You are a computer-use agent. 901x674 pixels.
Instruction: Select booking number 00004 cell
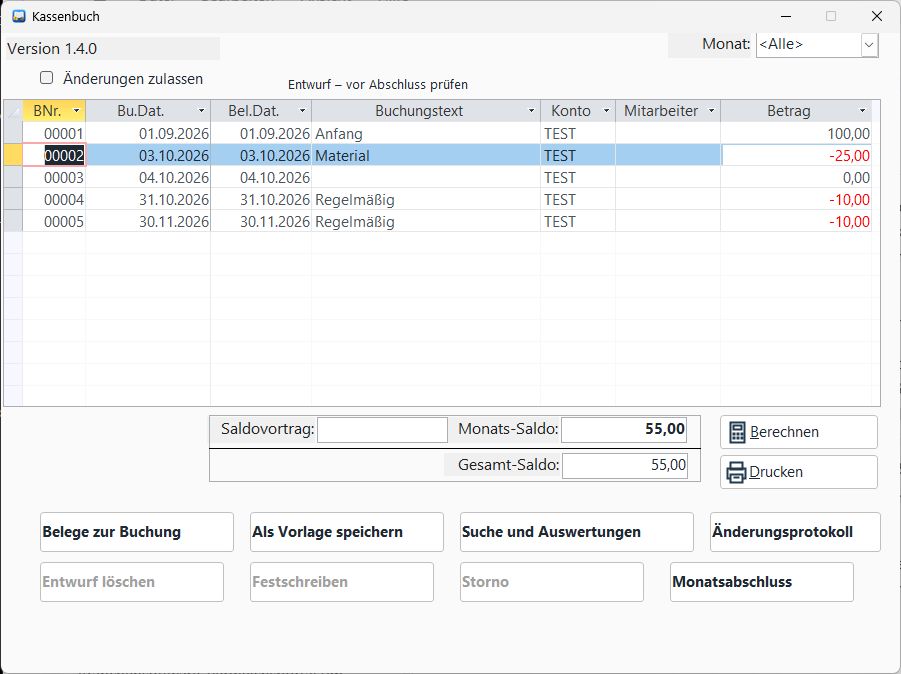point(54,200)
